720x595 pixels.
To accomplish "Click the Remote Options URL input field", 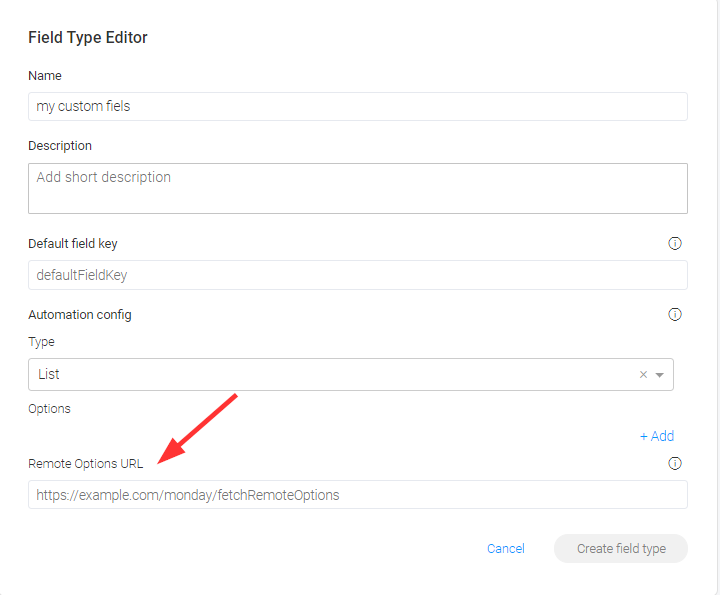I will tap(358, 495).
